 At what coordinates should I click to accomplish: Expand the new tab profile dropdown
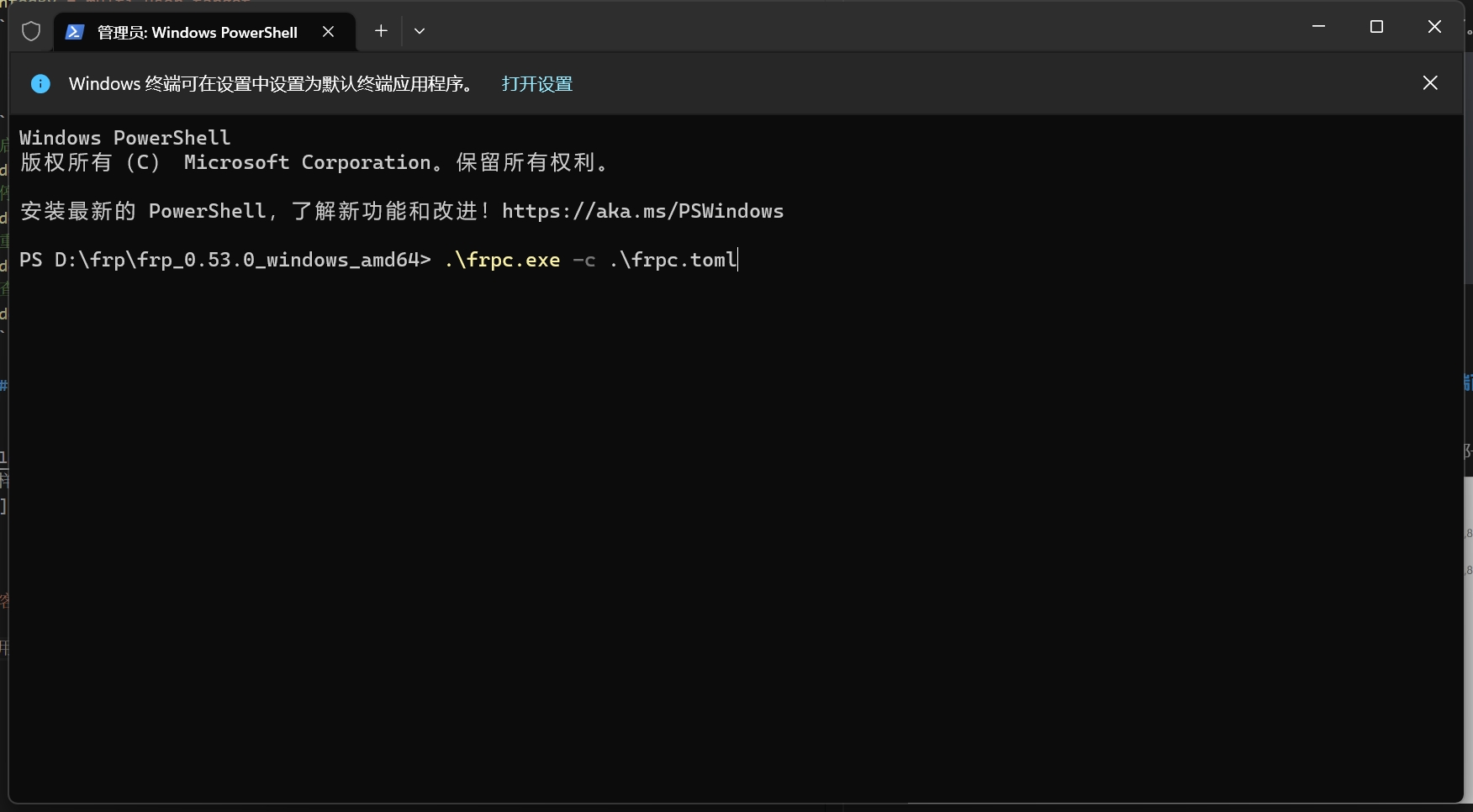(x=420, y=31)
